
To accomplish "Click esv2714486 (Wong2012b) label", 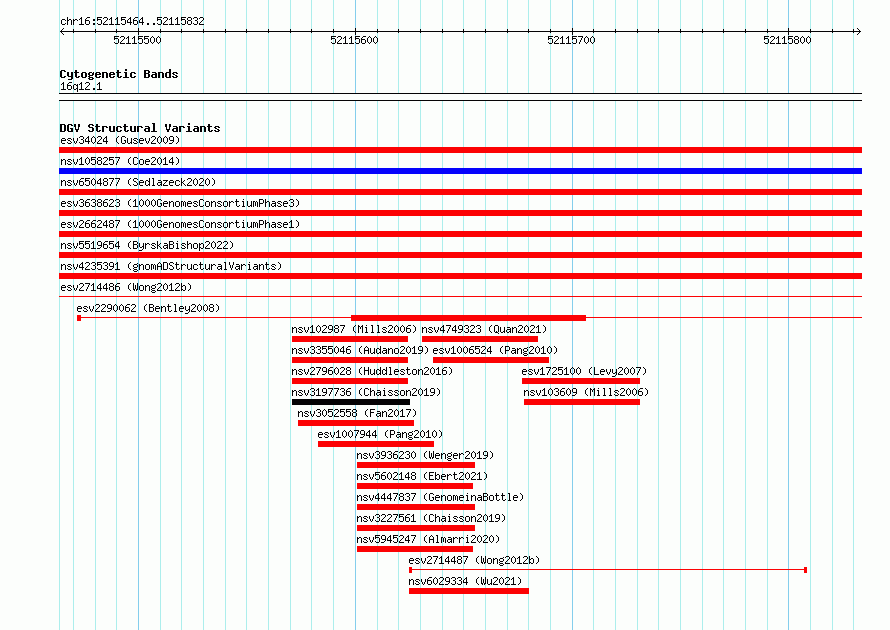I will (126, 287).
